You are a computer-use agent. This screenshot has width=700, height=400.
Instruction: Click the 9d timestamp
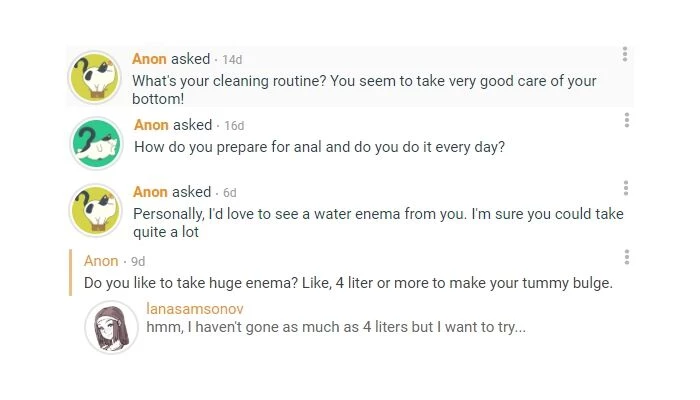(138, 262)
